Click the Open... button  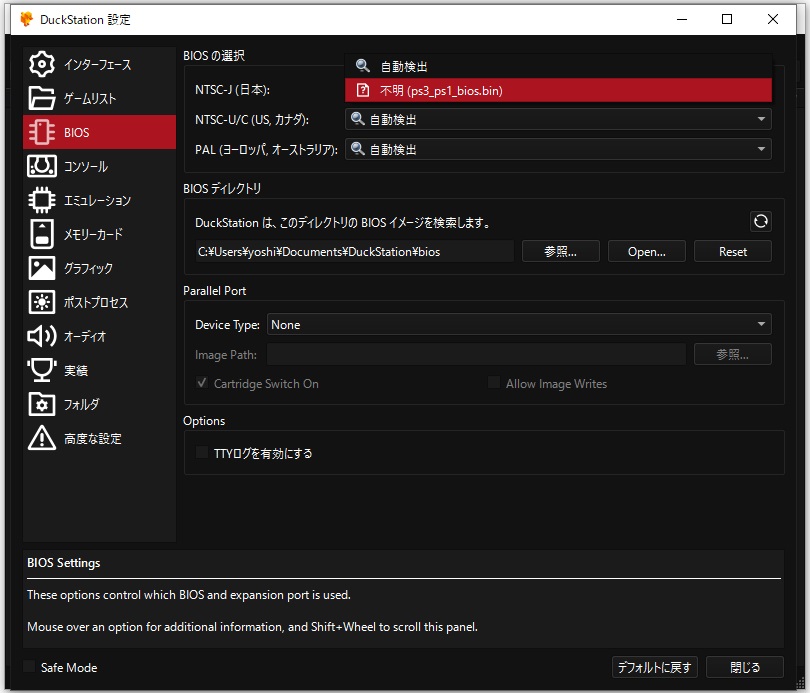(x=646, y=251)
